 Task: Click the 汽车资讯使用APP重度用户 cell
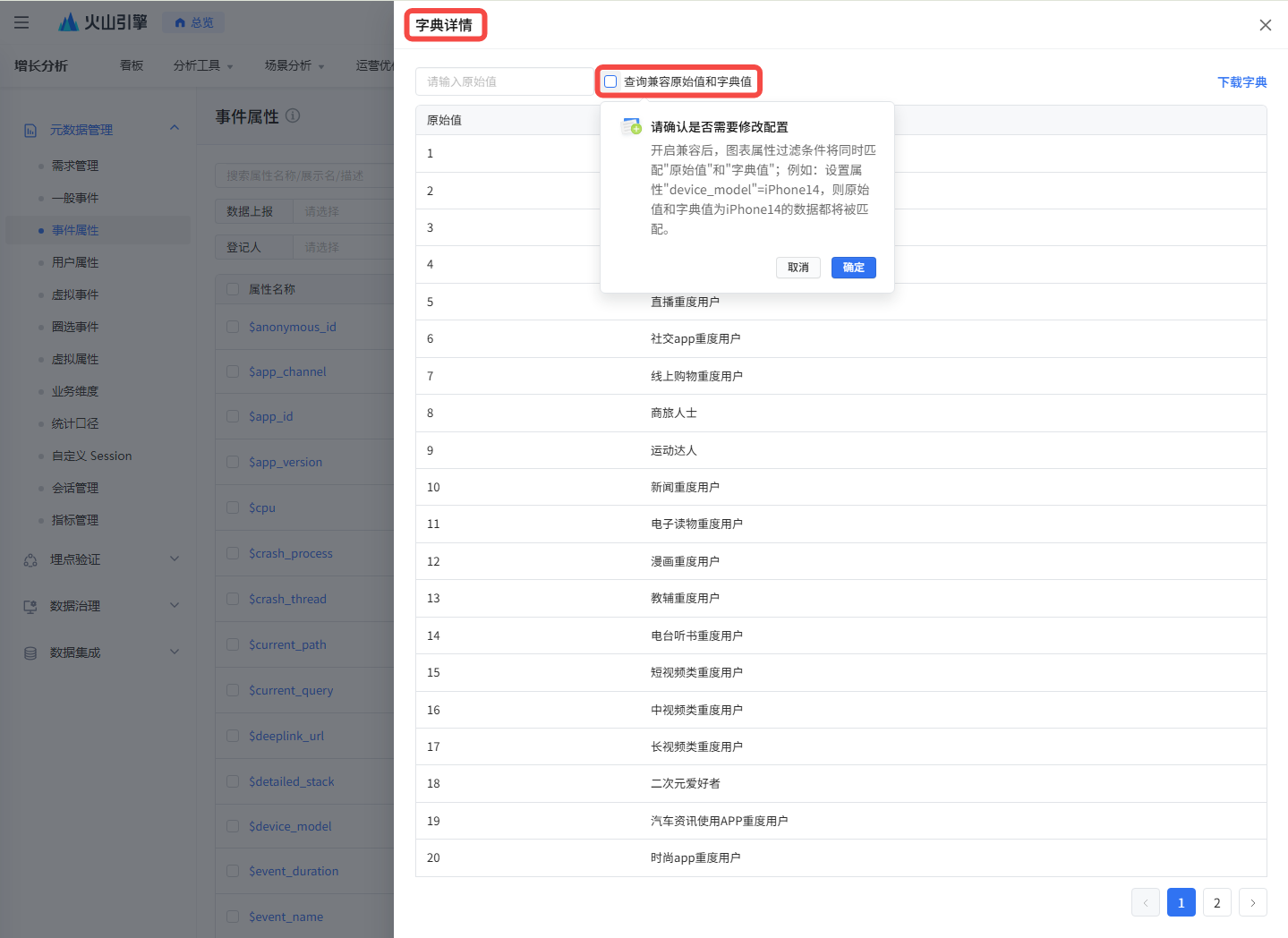click(x=719, y=821)
